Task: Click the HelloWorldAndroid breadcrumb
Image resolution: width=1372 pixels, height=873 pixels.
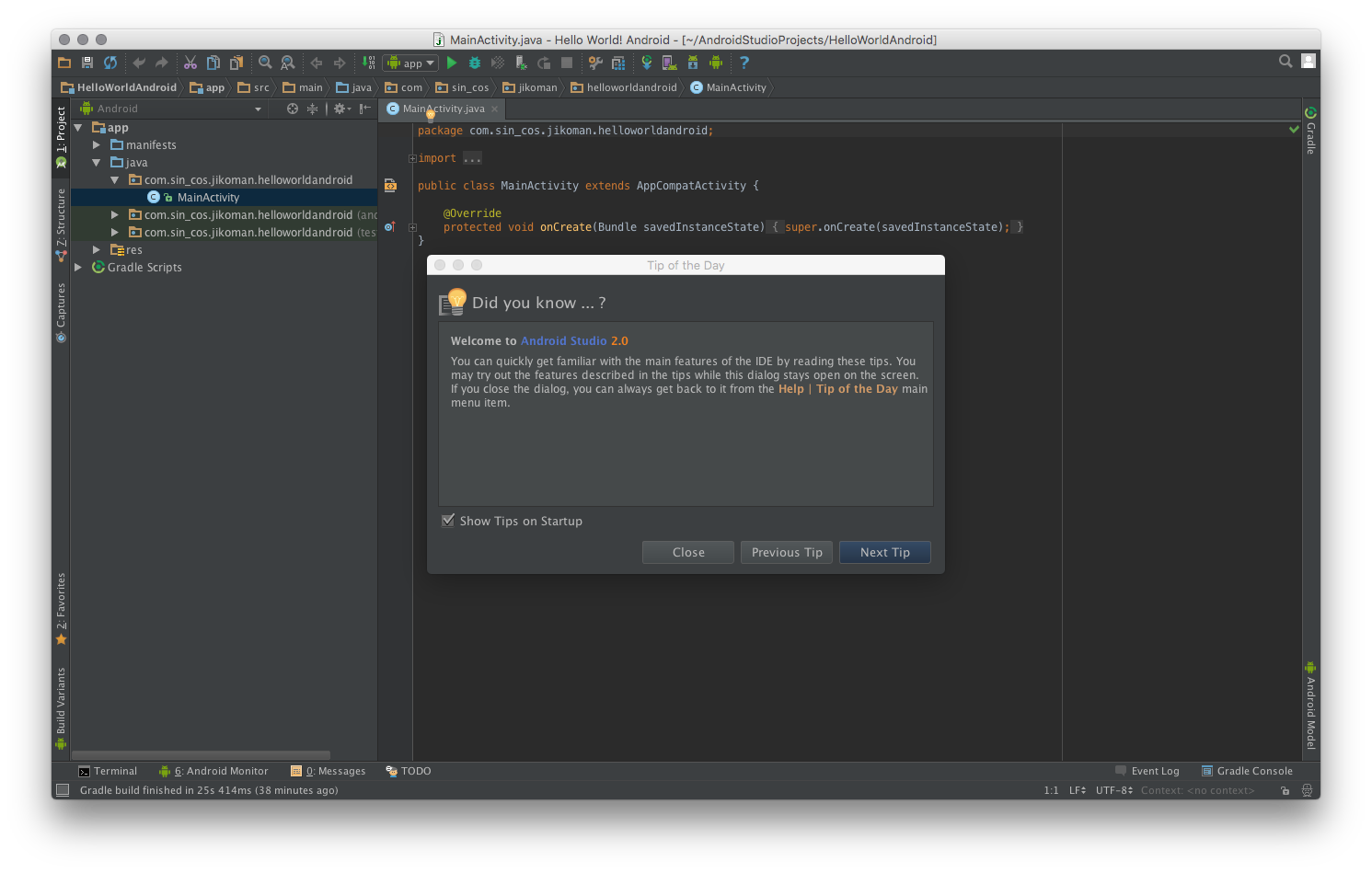Action: click(x=119, y=87)
